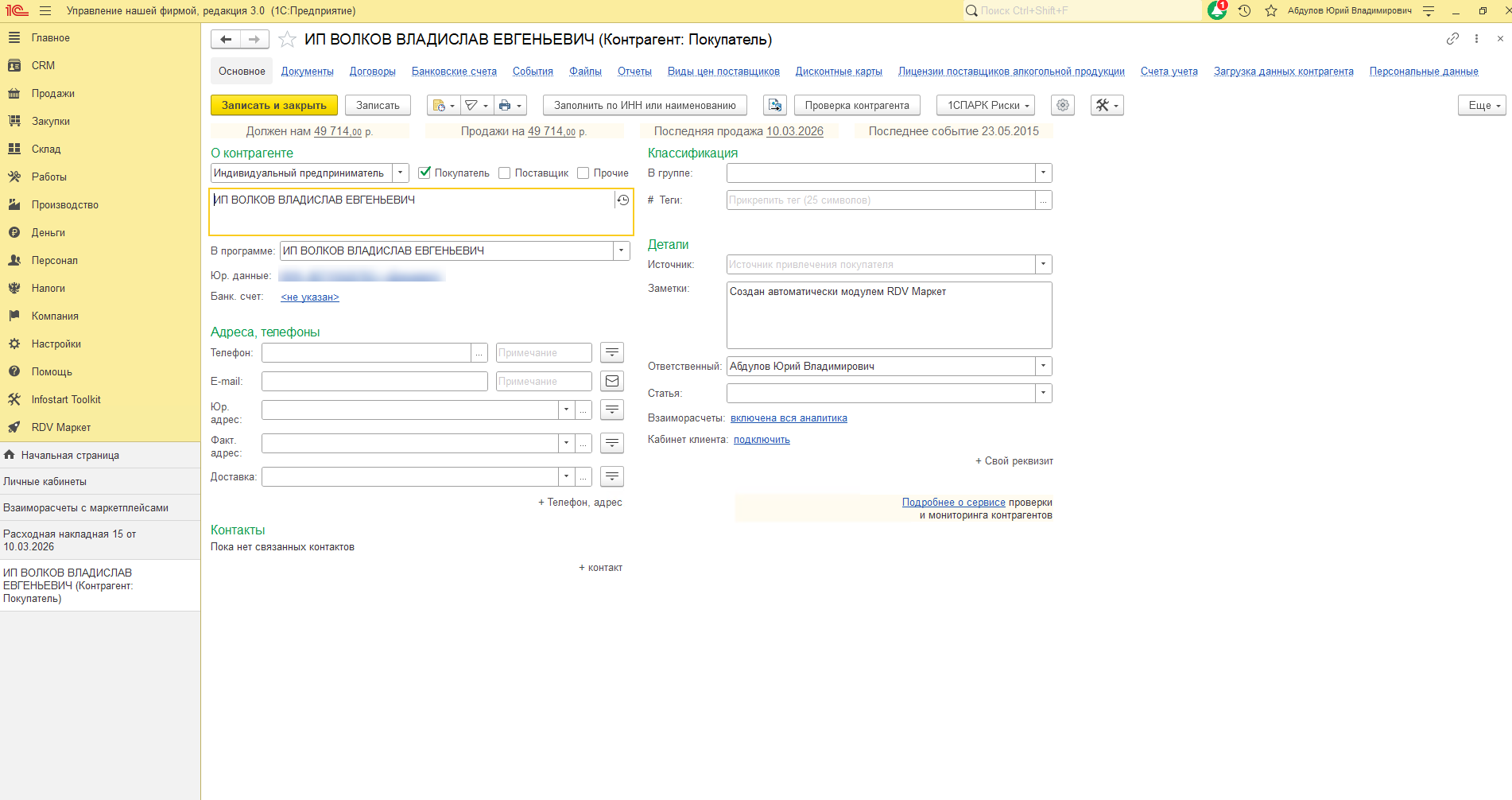The image size is (1512, 800).
Task: Click the send e-mail envelope icon
Action: (611, 382)
